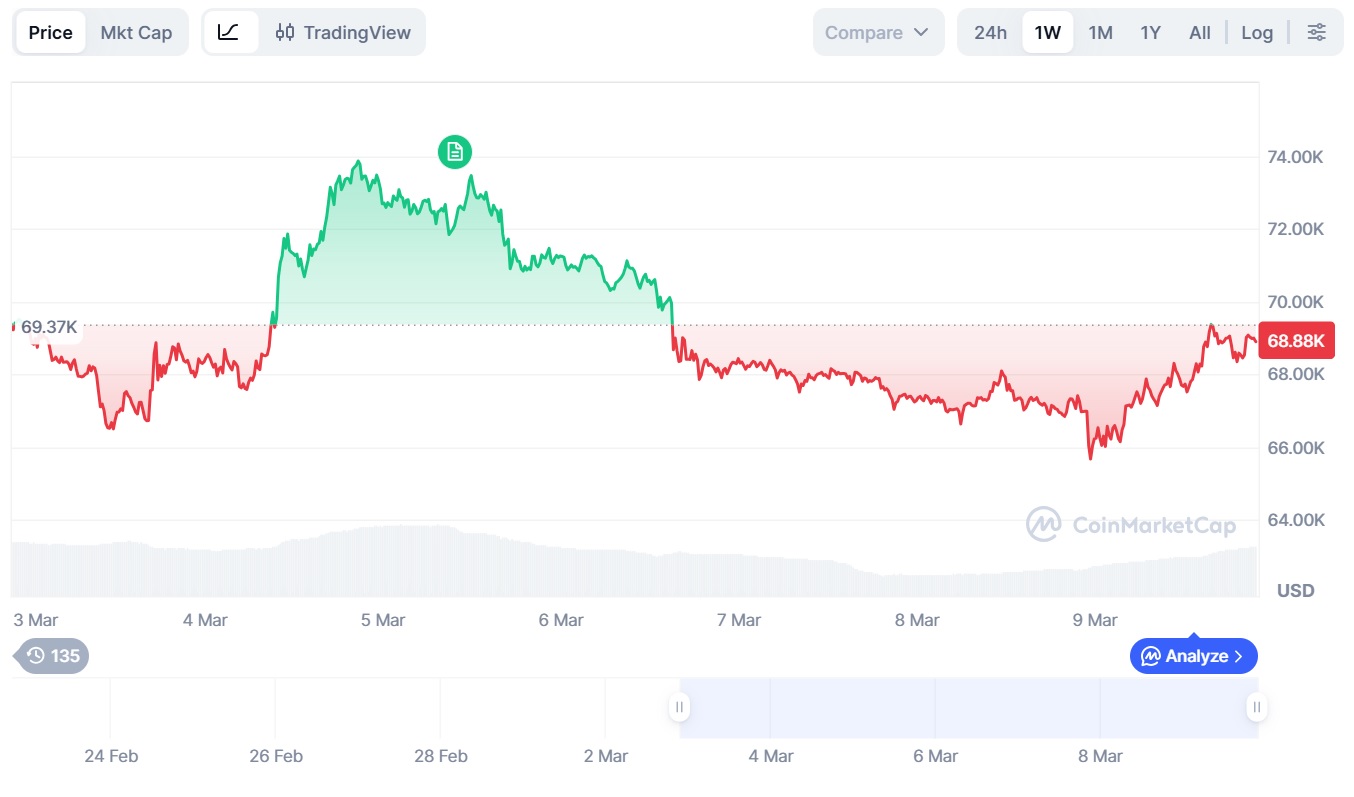Screen dimensions: 1354x797
Task: Switch chart to Price view
Action: 50,32
